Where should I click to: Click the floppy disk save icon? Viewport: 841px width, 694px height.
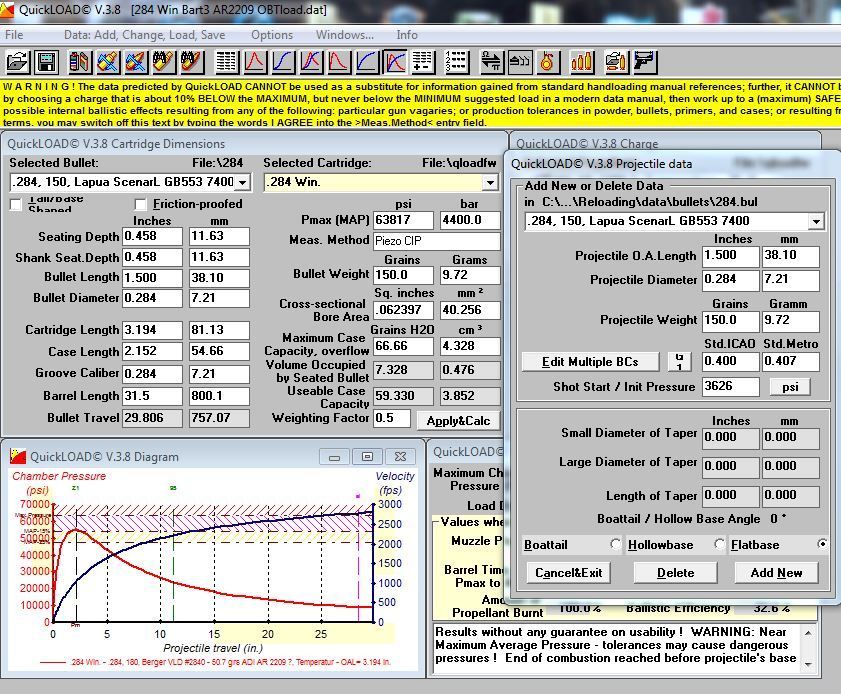tap(46, 62)
